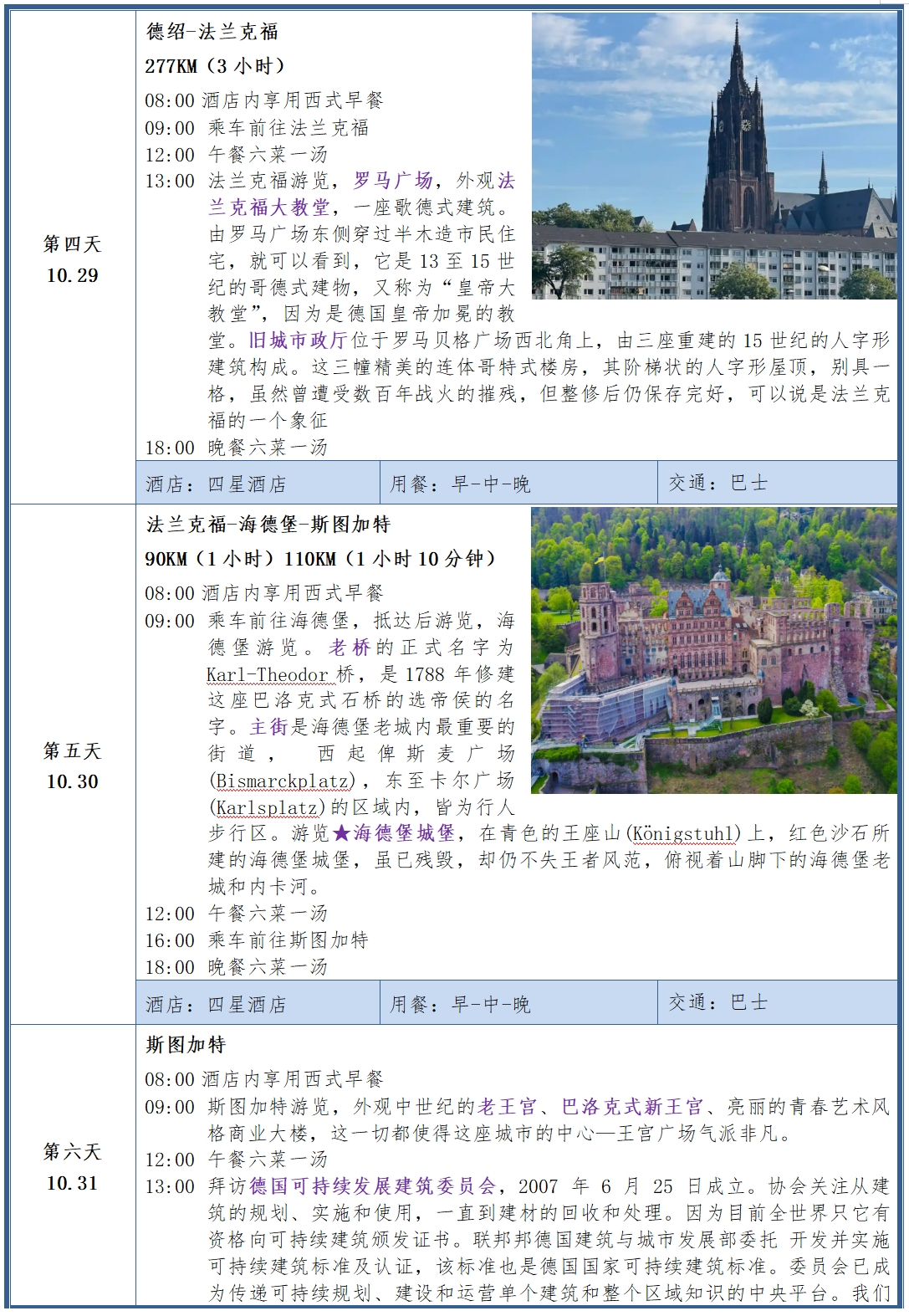This screenshot has width=909, height=1316.
Task: Select the text "90KM（1小时）110KM（1小时10分钟）"
Action: 321,559
